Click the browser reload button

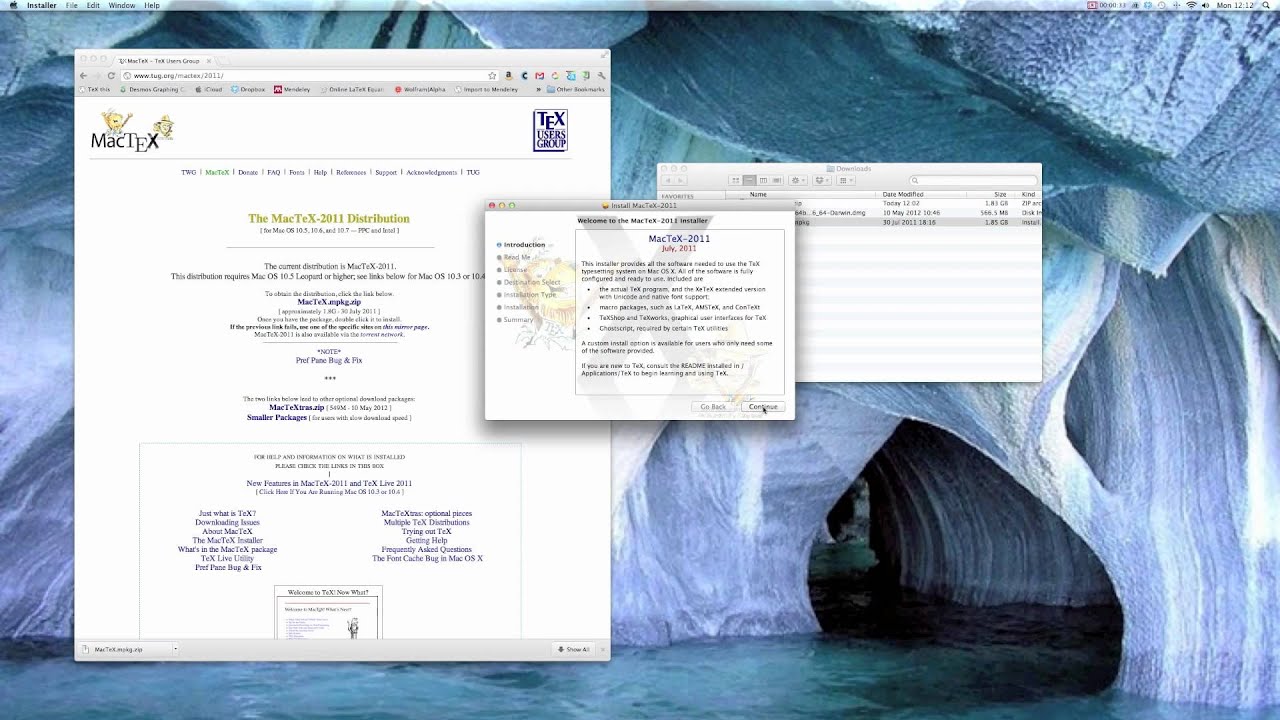111,76
